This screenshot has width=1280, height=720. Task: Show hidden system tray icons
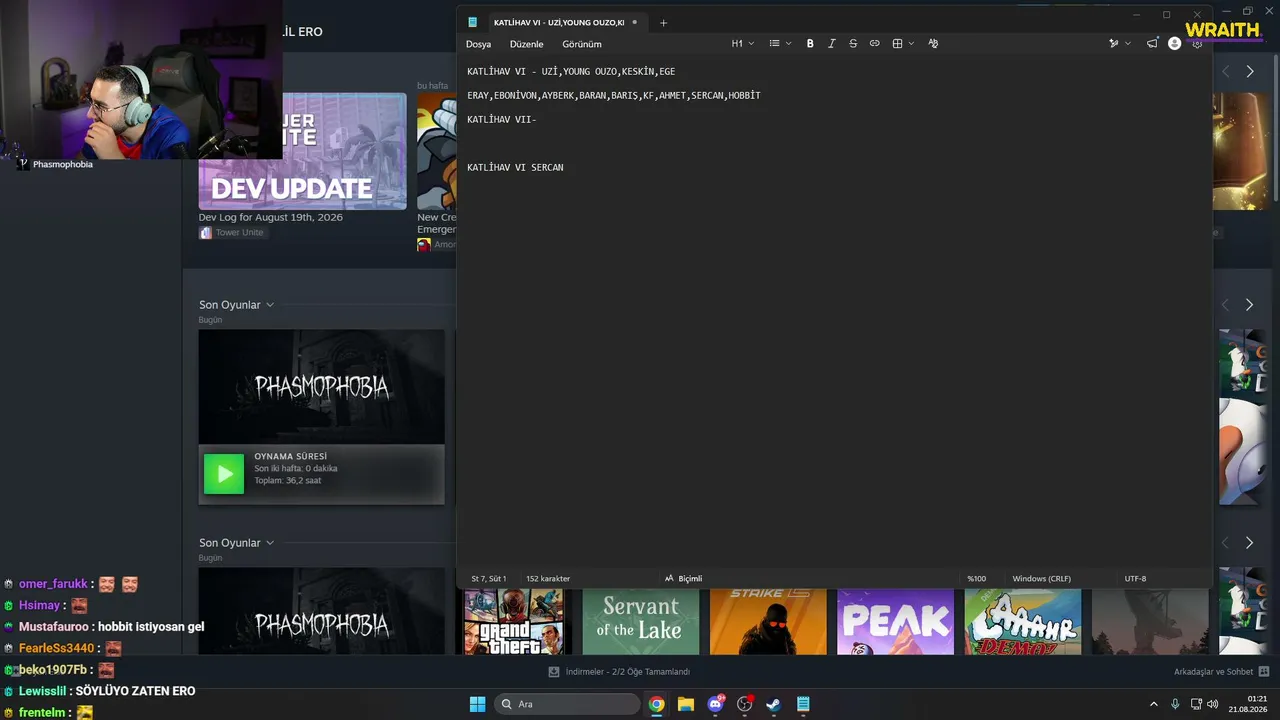pos(1153,704)
